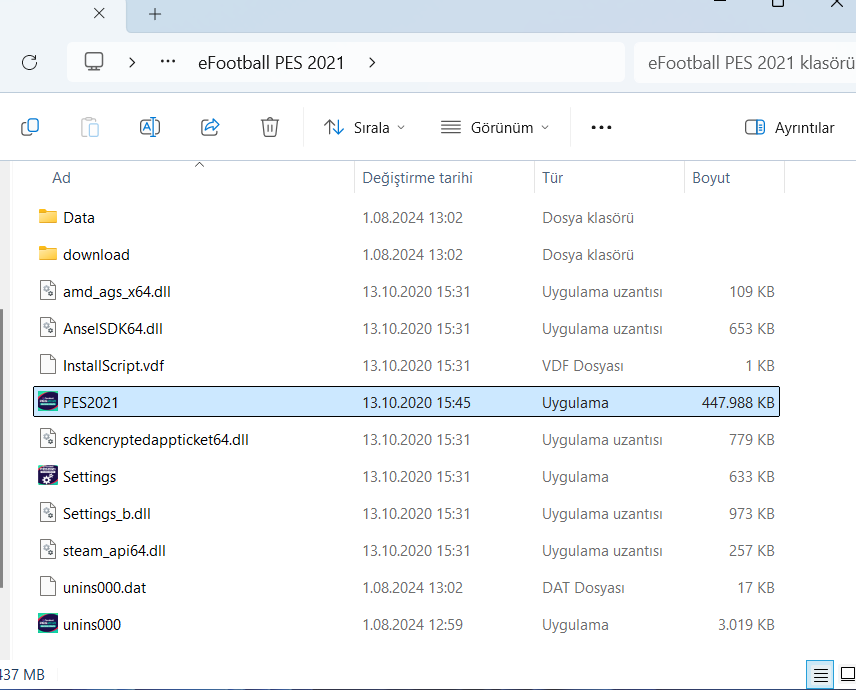The image size is (856, 690).
Task: Select the unins000 application icon
Action: (x=48, y=623)
